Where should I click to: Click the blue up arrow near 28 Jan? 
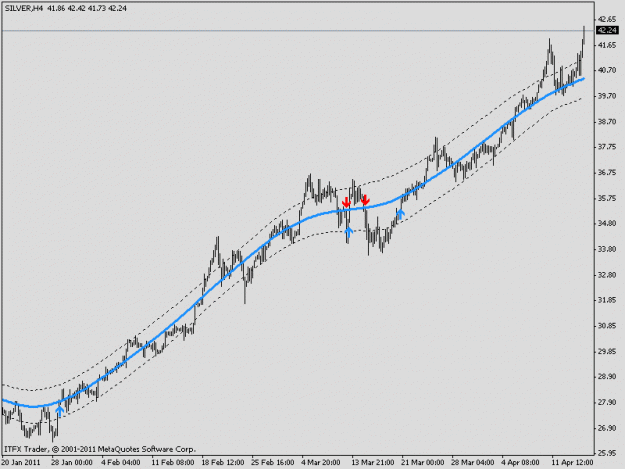coord(60,410)
